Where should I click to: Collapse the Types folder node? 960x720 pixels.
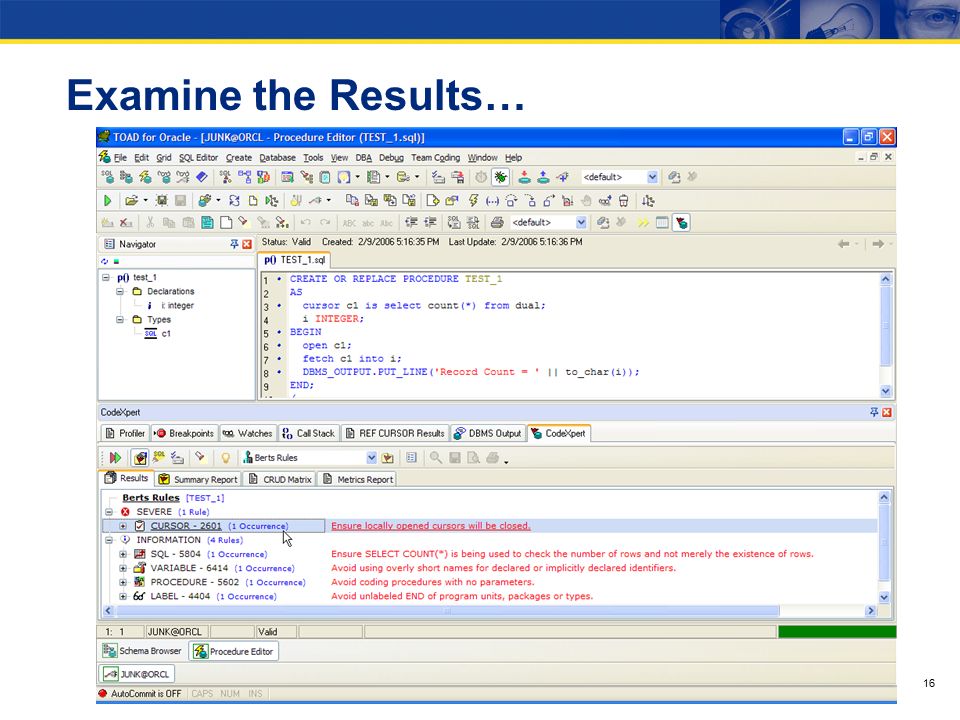[x=121, y=320]
